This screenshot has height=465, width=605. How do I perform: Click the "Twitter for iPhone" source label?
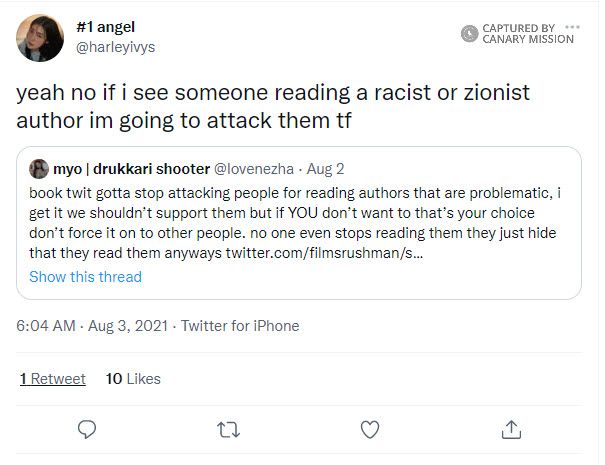point(240,326)
